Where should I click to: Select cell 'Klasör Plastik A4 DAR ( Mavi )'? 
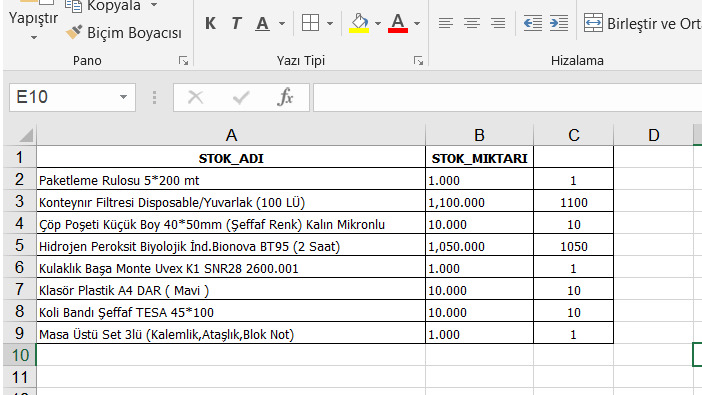231,289
